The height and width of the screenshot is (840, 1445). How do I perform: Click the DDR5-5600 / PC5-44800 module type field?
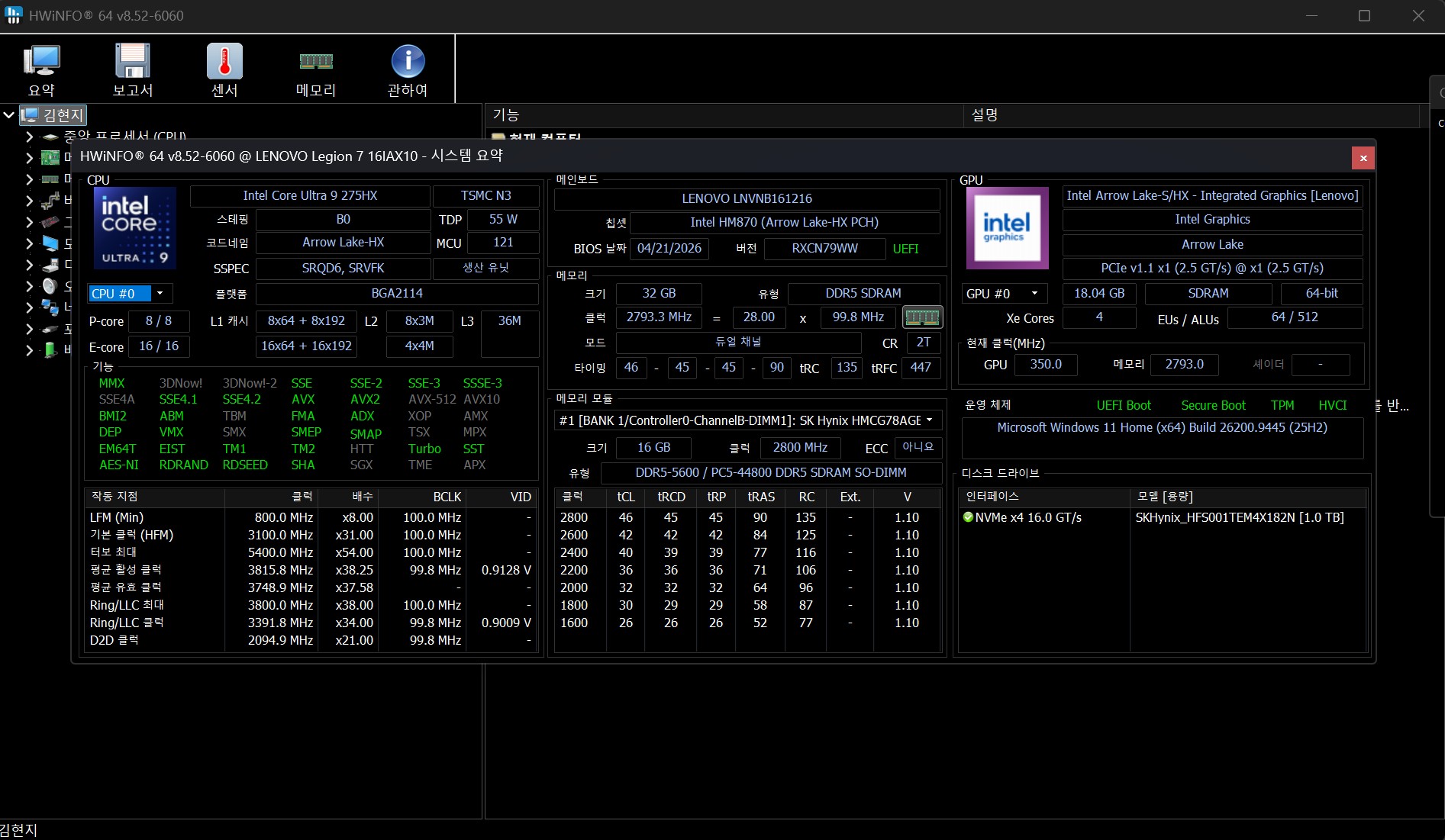click(771, 473)
